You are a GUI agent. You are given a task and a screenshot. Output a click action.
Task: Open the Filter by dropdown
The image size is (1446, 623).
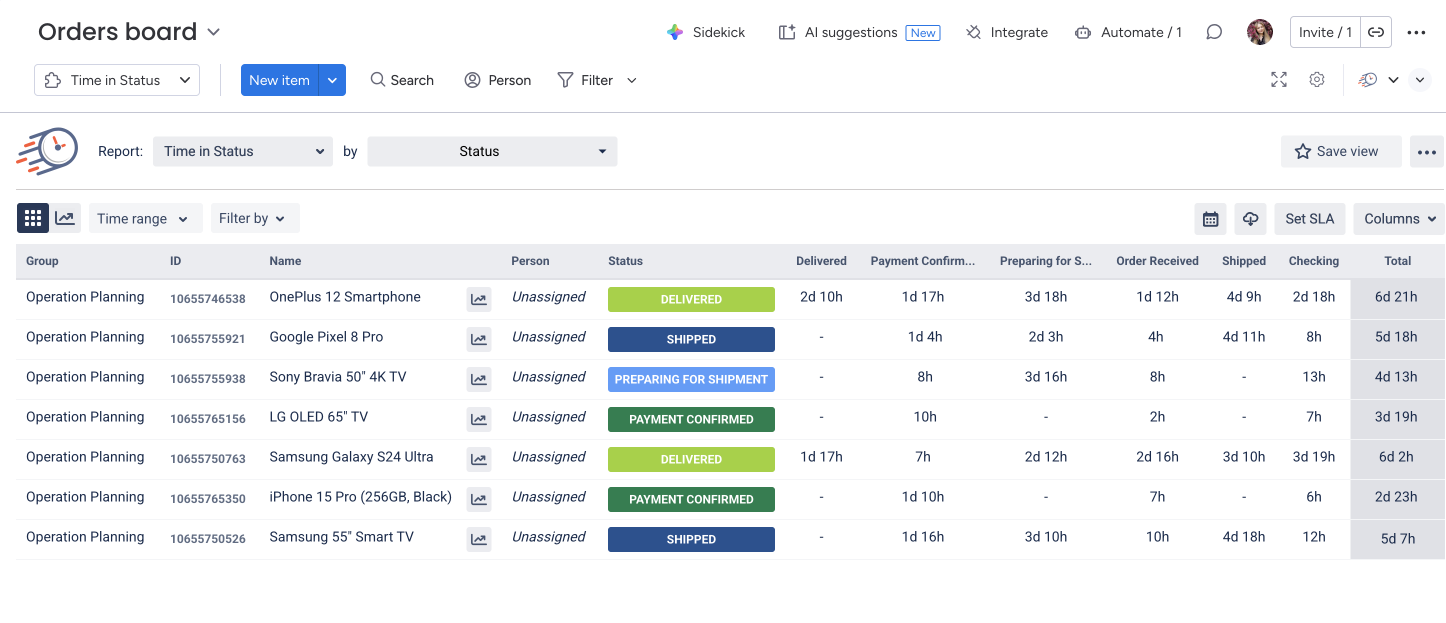click(x=254, y=219)
